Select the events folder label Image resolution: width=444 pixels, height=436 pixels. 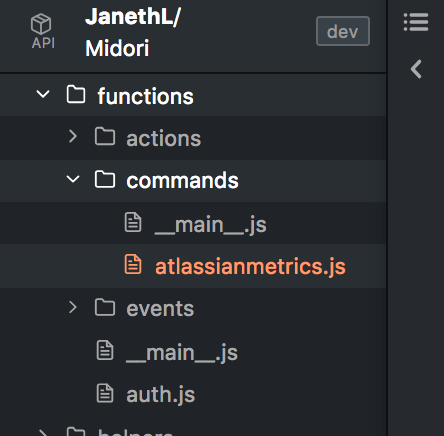160,309
